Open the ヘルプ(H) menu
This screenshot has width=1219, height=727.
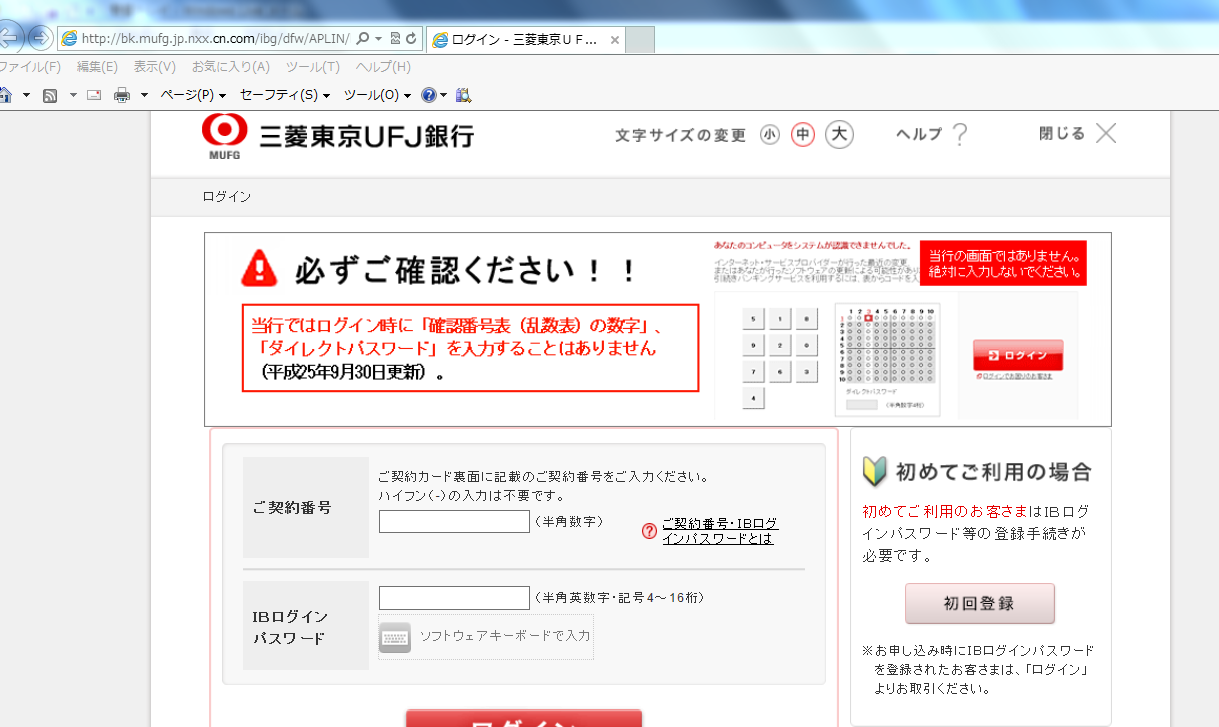[x=383, y=67]
